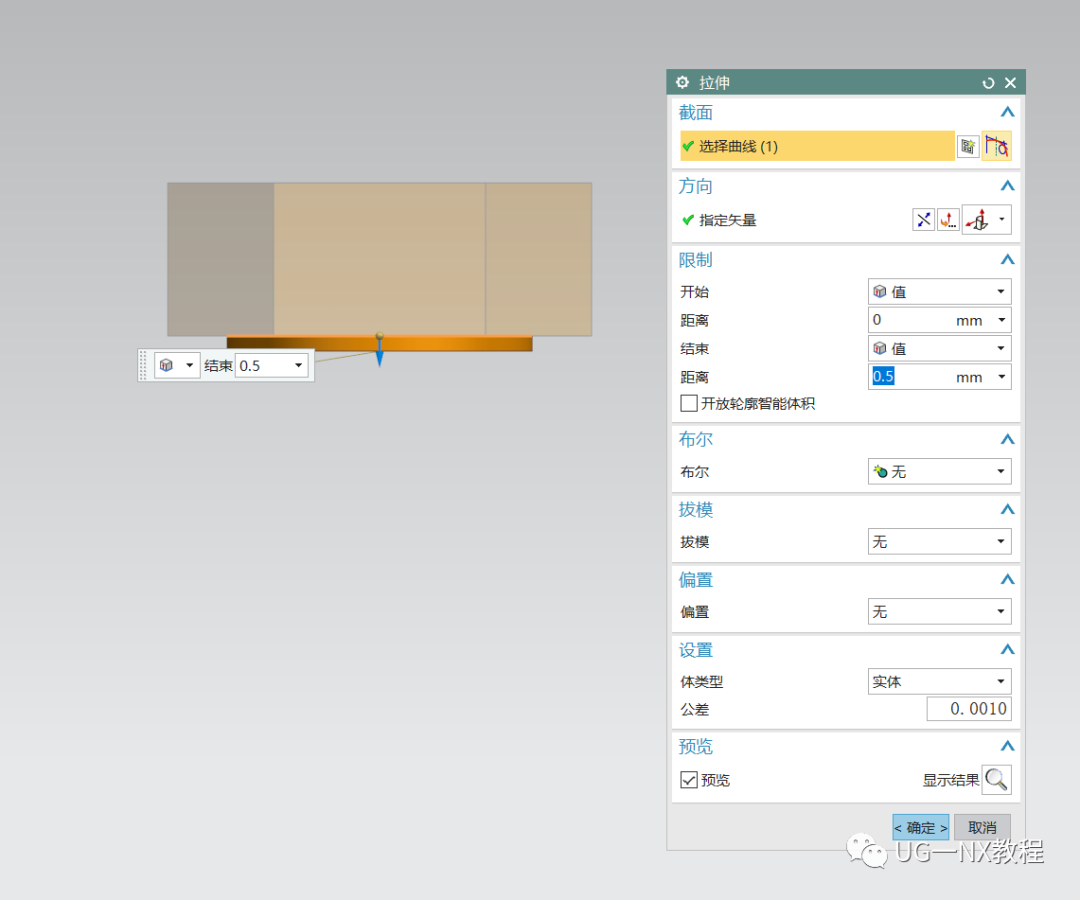This screenshot has height=900, width=1080.
Task: Open the end distance mm dropdown arrow
Action: click(x=1001, y=377)
